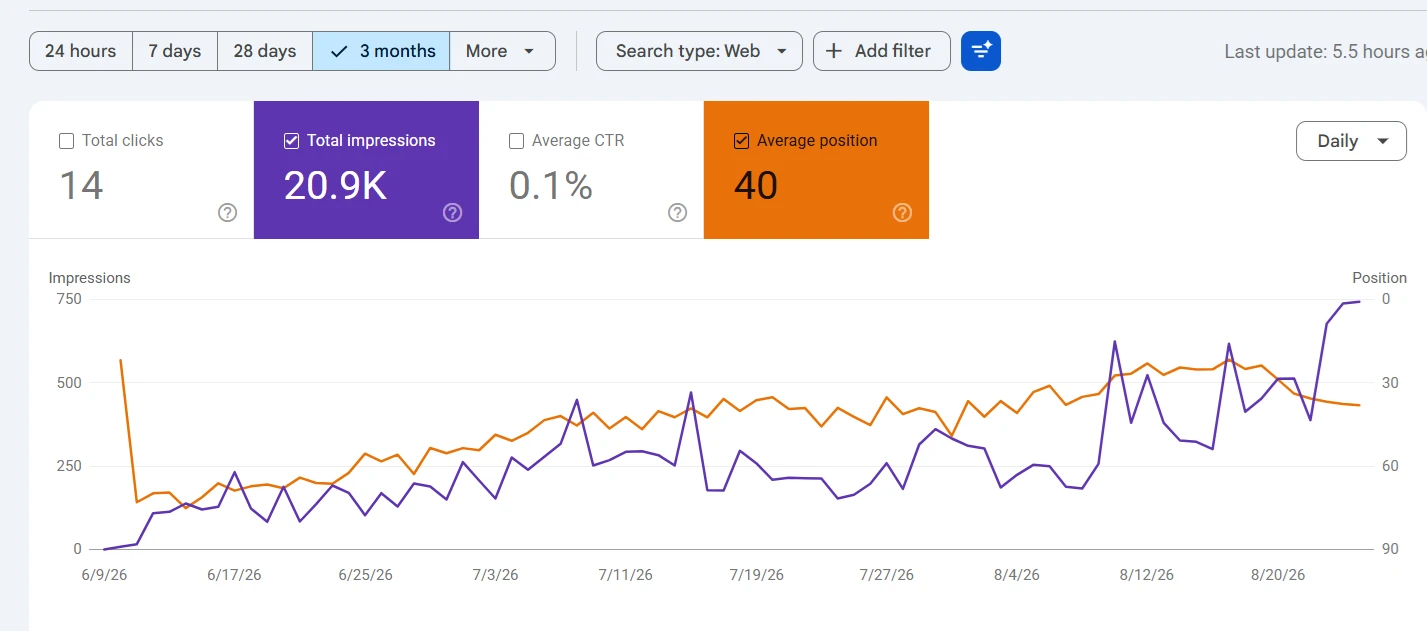This screenshot has width=1427, height=631.
Task: Click the 6/9/26 date axis label
Action: point(104,575)
